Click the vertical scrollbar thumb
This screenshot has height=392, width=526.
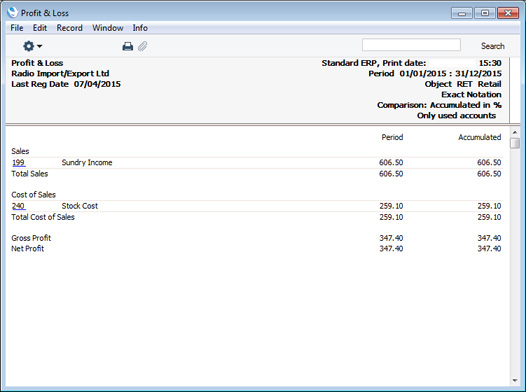click(x=515, y=143)
